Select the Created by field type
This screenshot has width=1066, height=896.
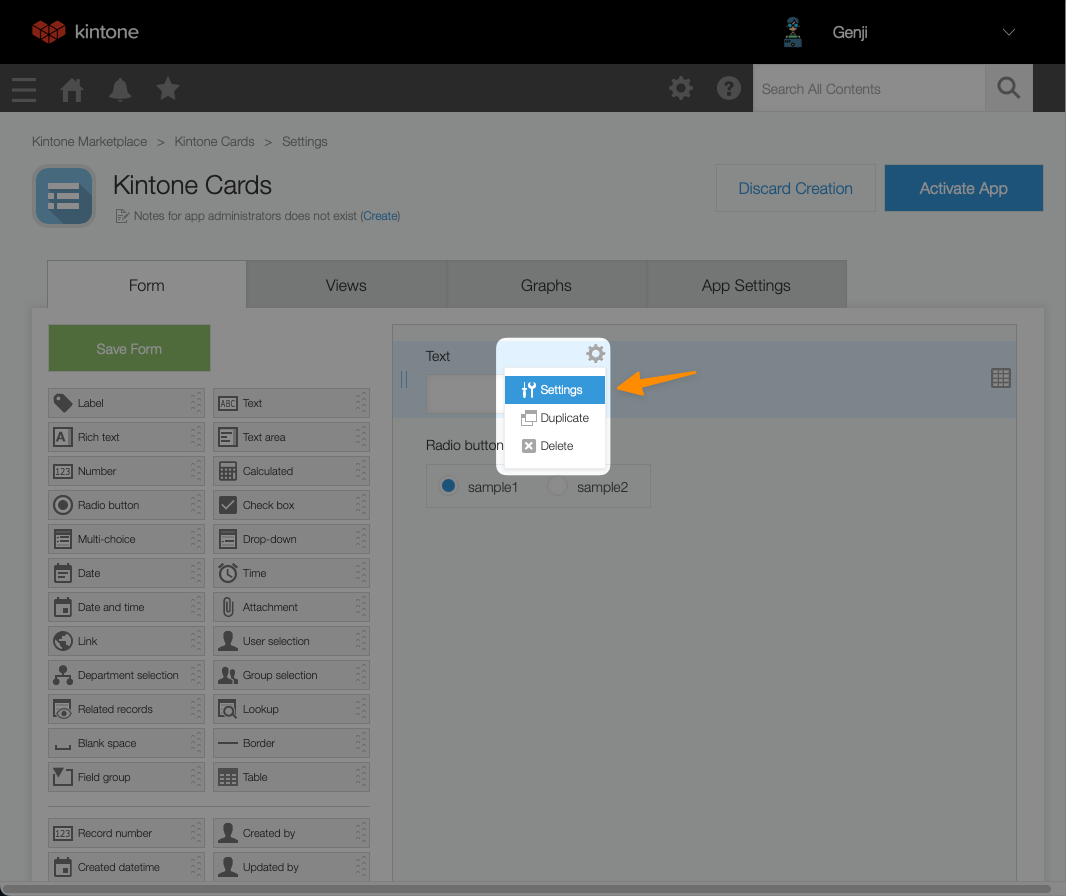coord(292,833)
